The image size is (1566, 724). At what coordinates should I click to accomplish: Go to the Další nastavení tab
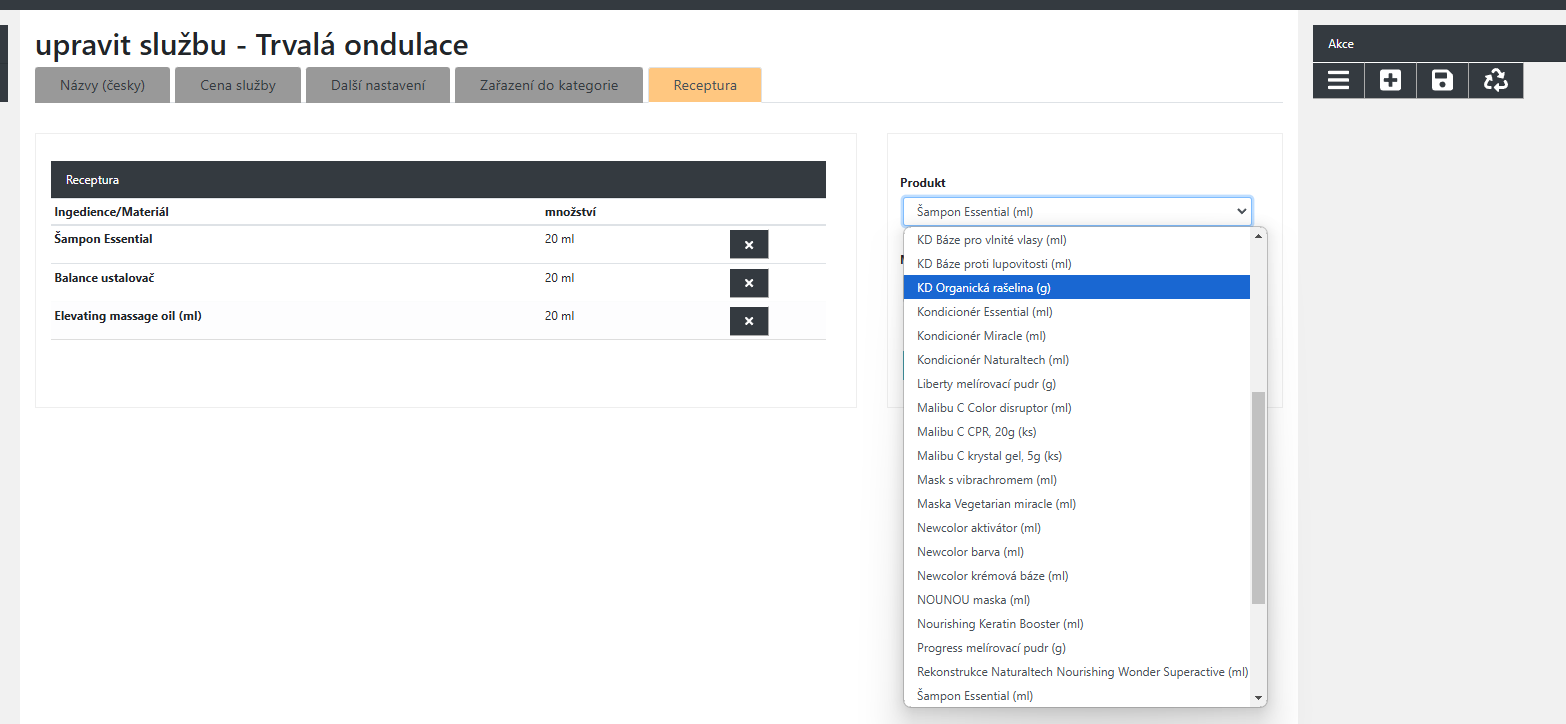click(x=378, y=85)
